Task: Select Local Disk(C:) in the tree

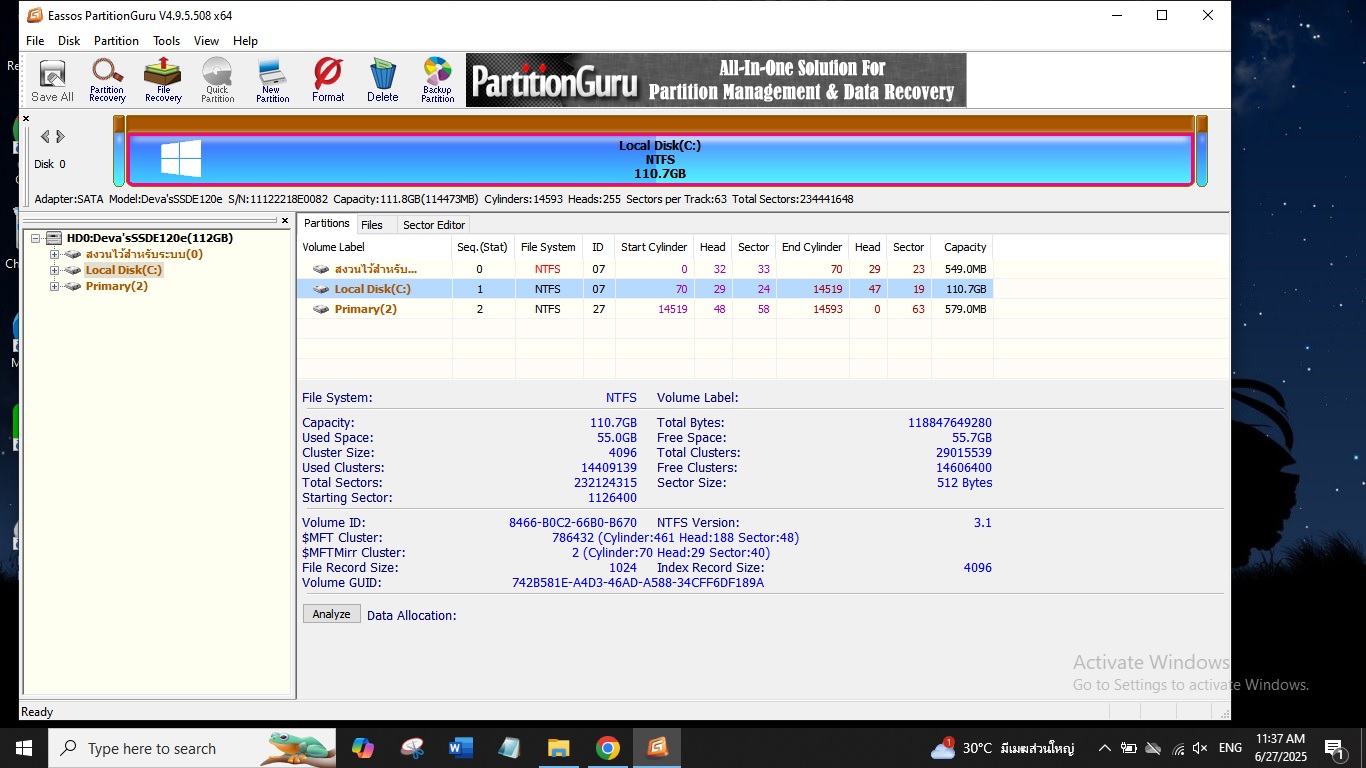Action: 123,270
